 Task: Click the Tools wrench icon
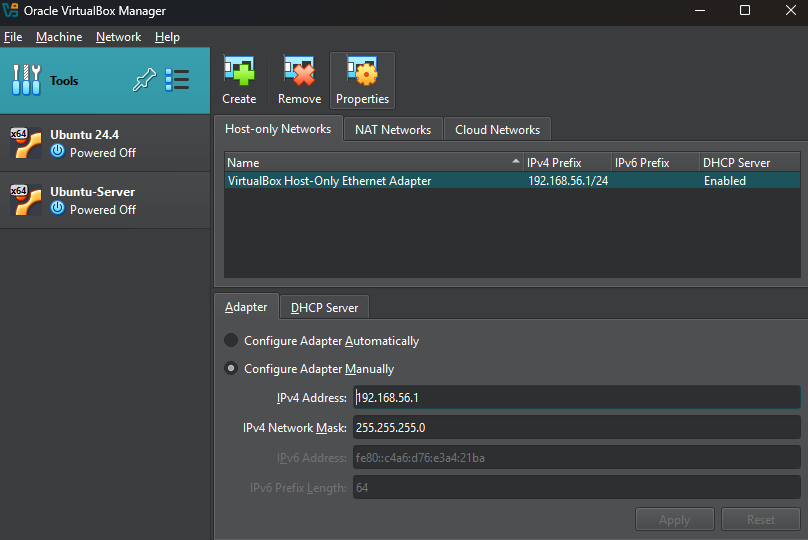[26, 81]
